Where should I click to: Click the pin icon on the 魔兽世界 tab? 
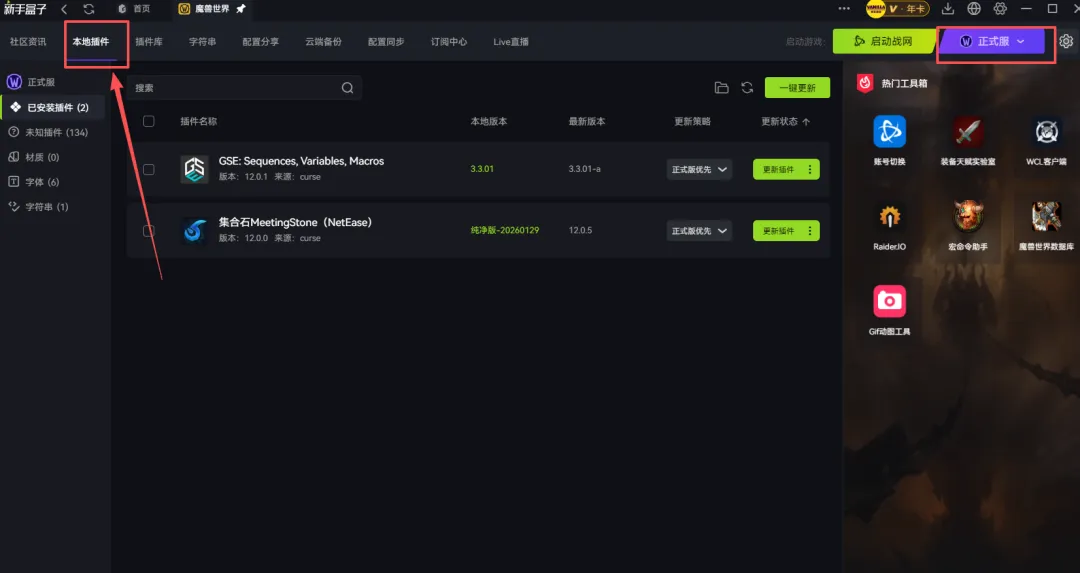pos(240,9)
